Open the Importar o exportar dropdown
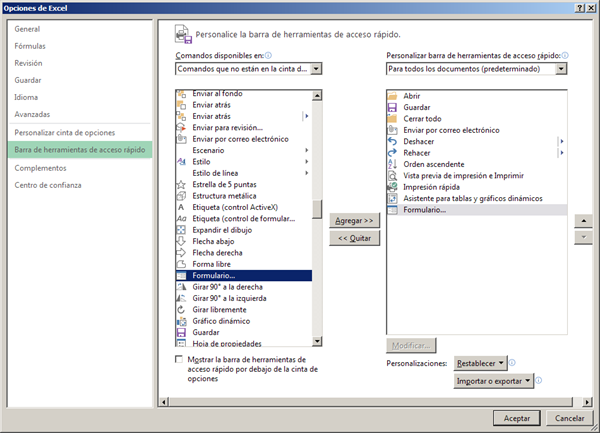This screenshot has height=433, width=600. [x=494, y=381]
